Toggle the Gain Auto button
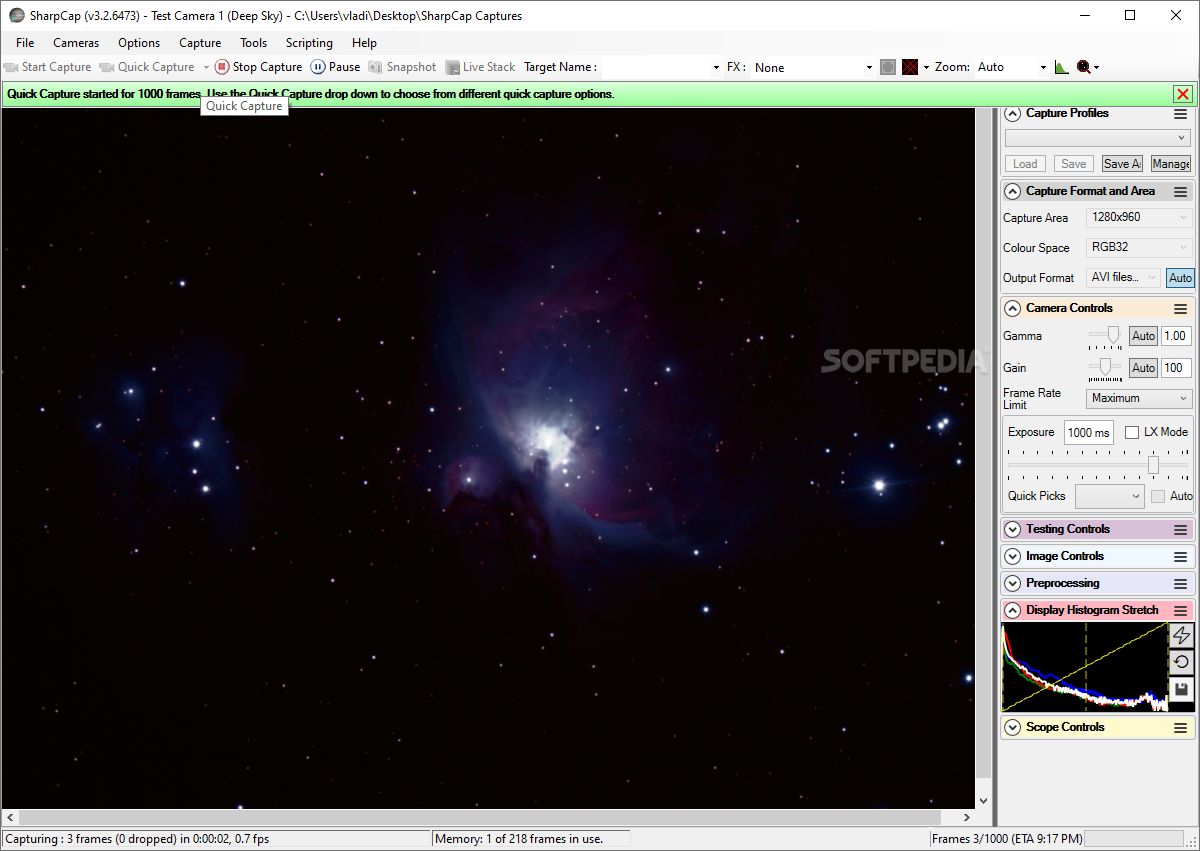This screenshot has width=1200, height=851. pos(1143,368)
